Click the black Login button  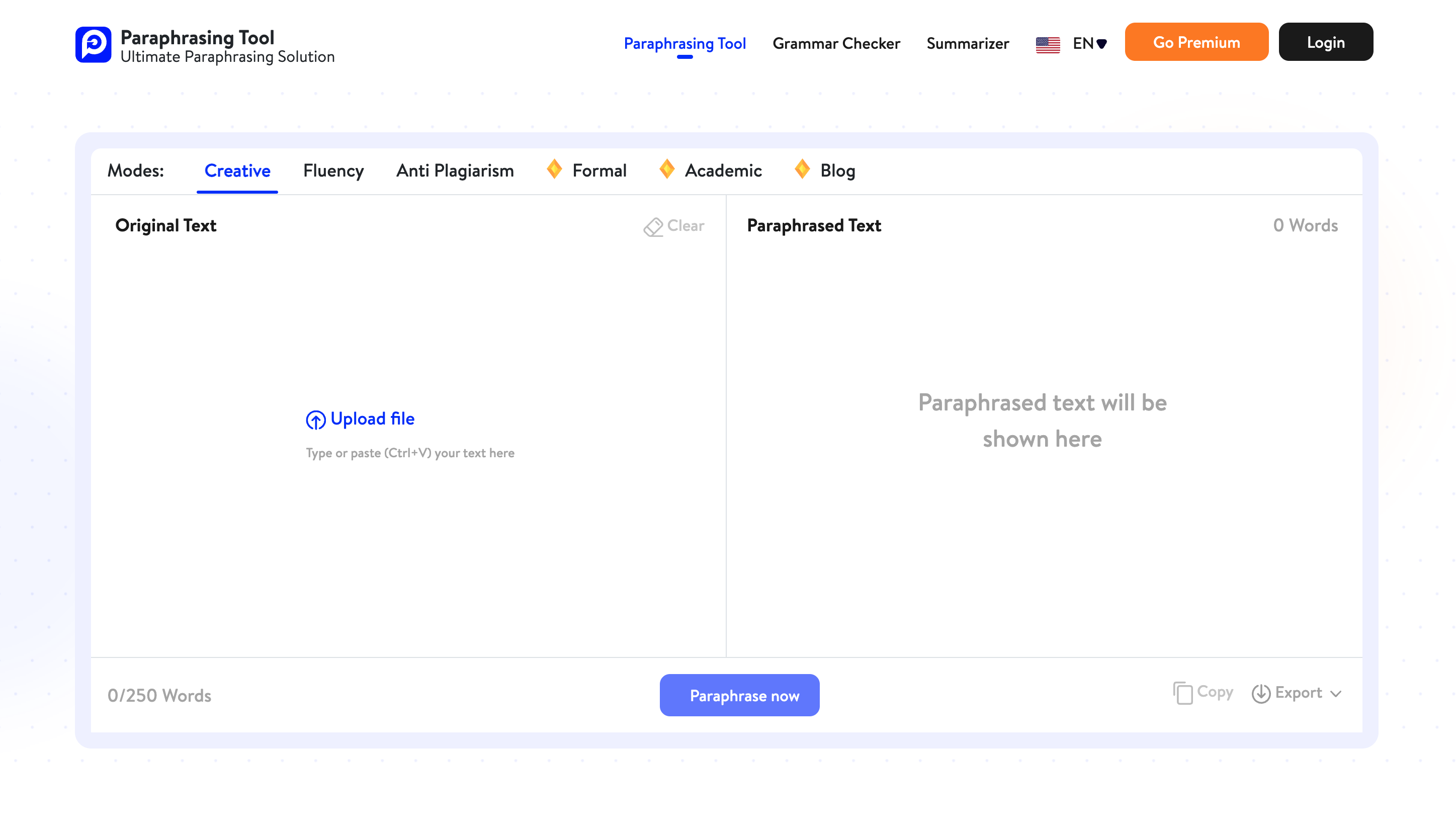coord(1325,42)
